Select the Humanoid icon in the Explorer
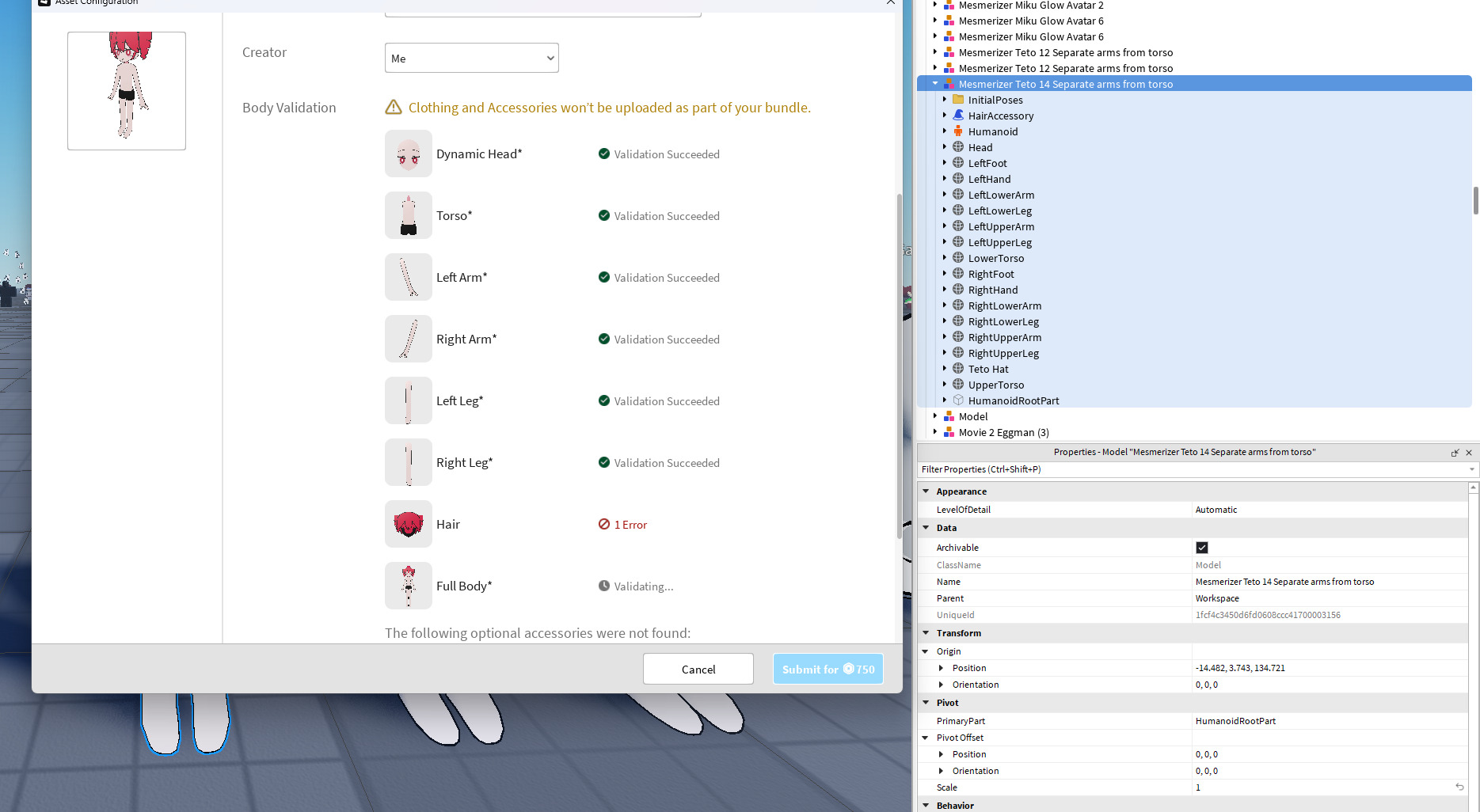The image size is (1480, 812). pos(958,131)
